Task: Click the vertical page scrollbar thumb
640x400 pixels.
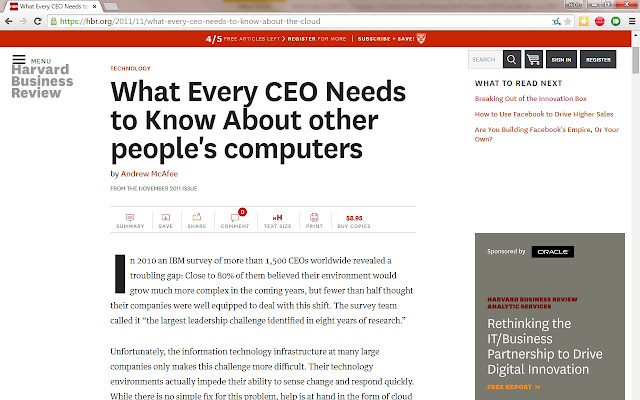Action: pos(636,60)
